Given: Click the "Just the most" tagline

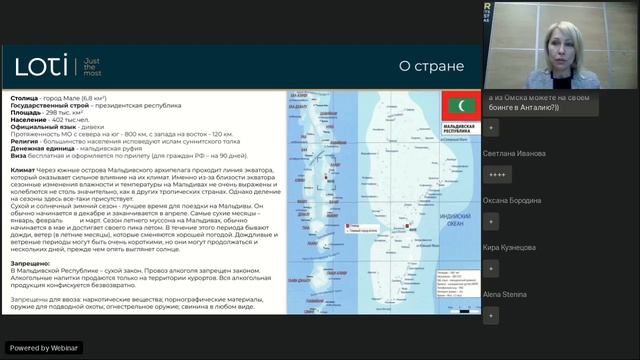Looking at the screenshot, I should pyautogui.click(x=92, y=67).
